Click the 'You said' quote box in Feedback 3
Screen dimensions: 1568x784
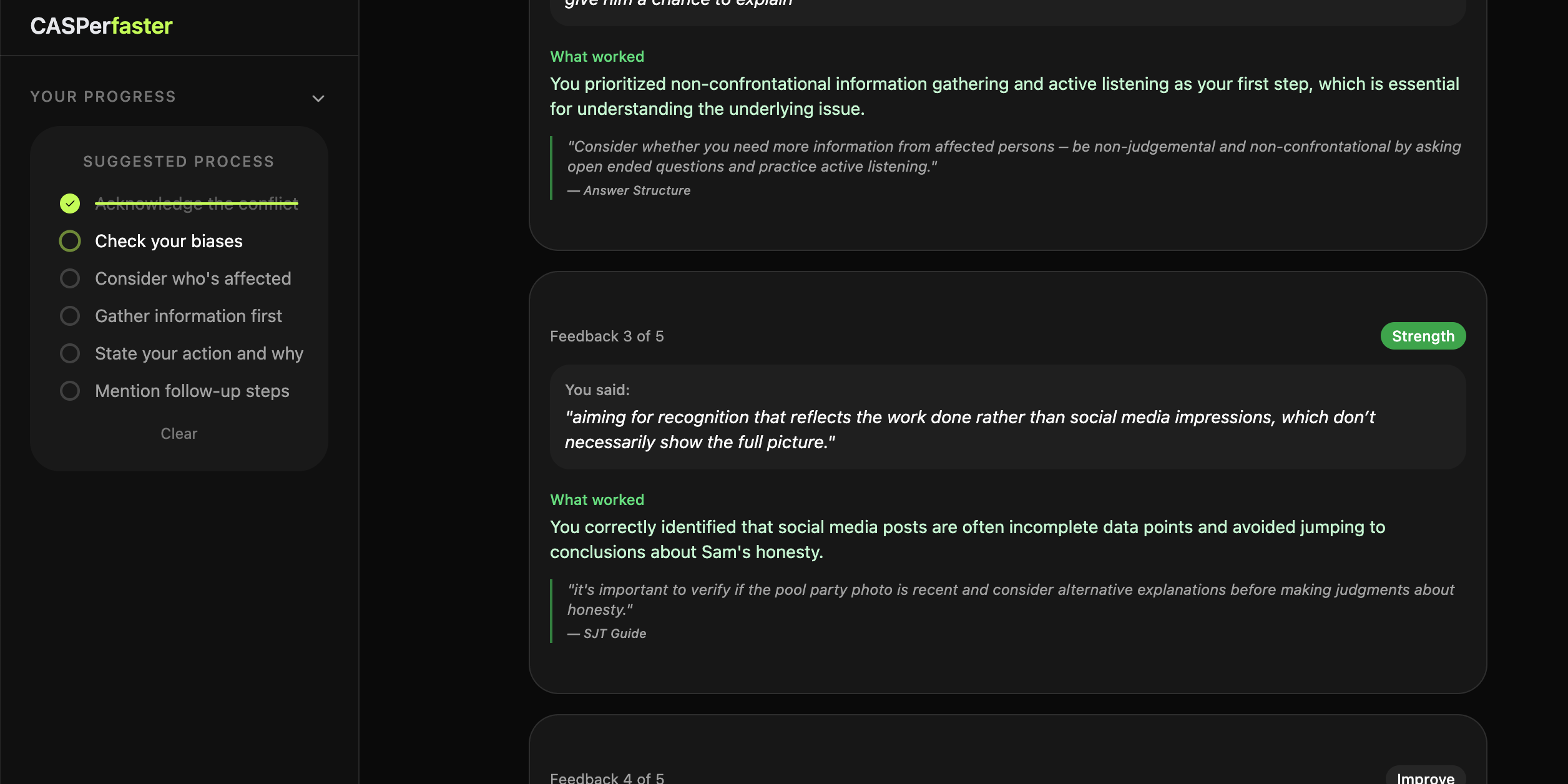pos(1007,417)
